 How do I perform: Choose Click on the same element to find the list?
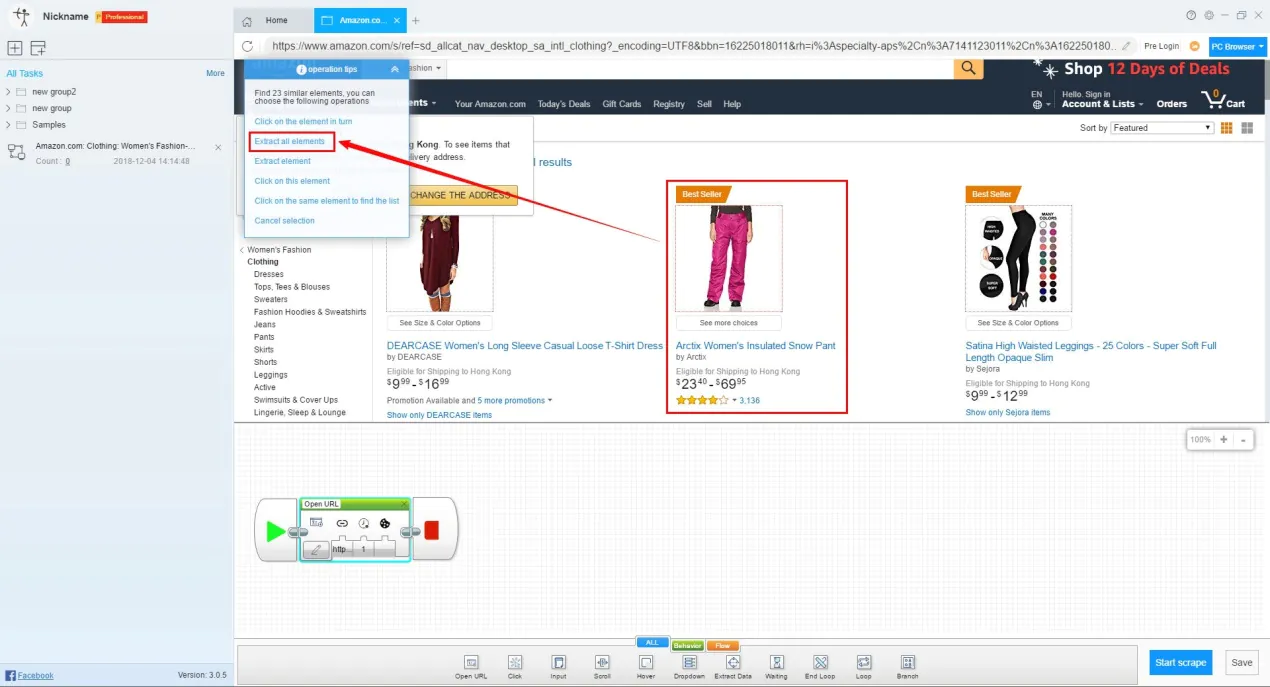tap(327, 201)
